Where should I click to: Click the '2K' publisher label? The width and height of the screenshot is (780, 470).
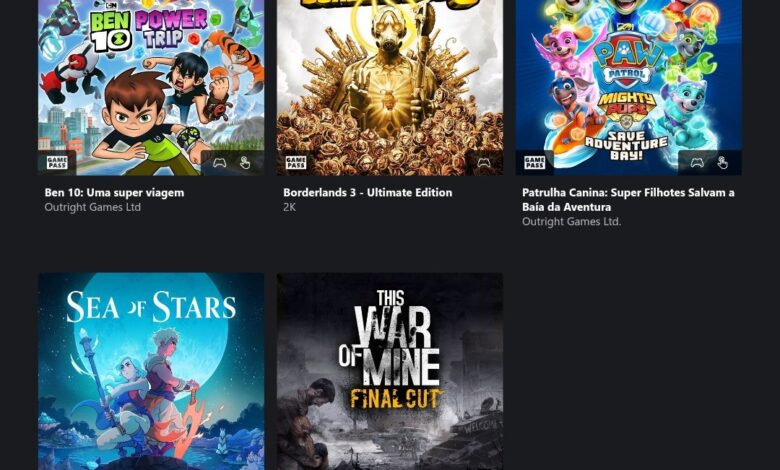click(x=290, y=207)
